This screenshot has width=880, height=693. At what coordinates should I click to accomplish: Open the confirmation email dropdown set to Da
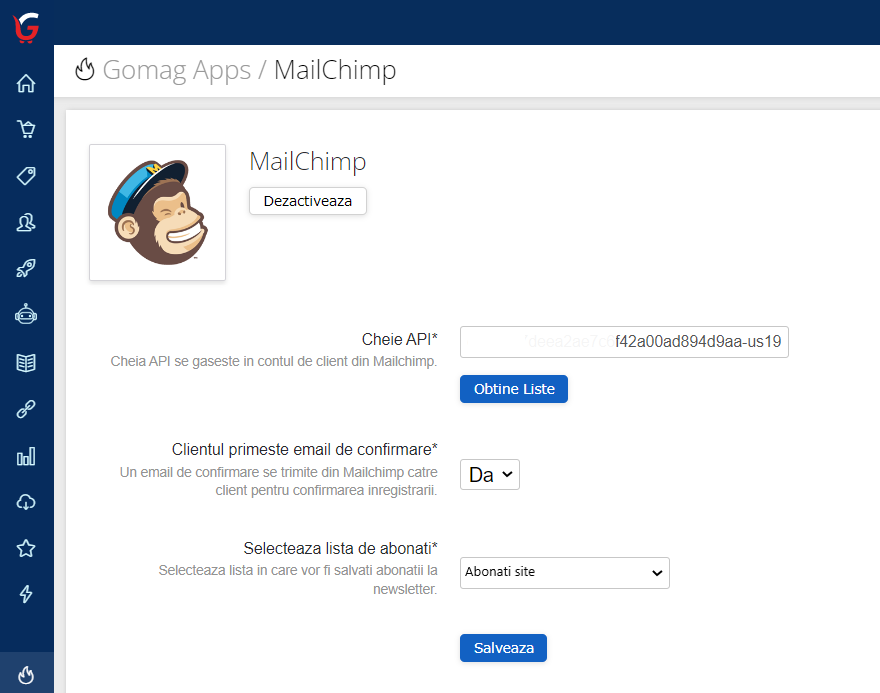pos(489,474)
